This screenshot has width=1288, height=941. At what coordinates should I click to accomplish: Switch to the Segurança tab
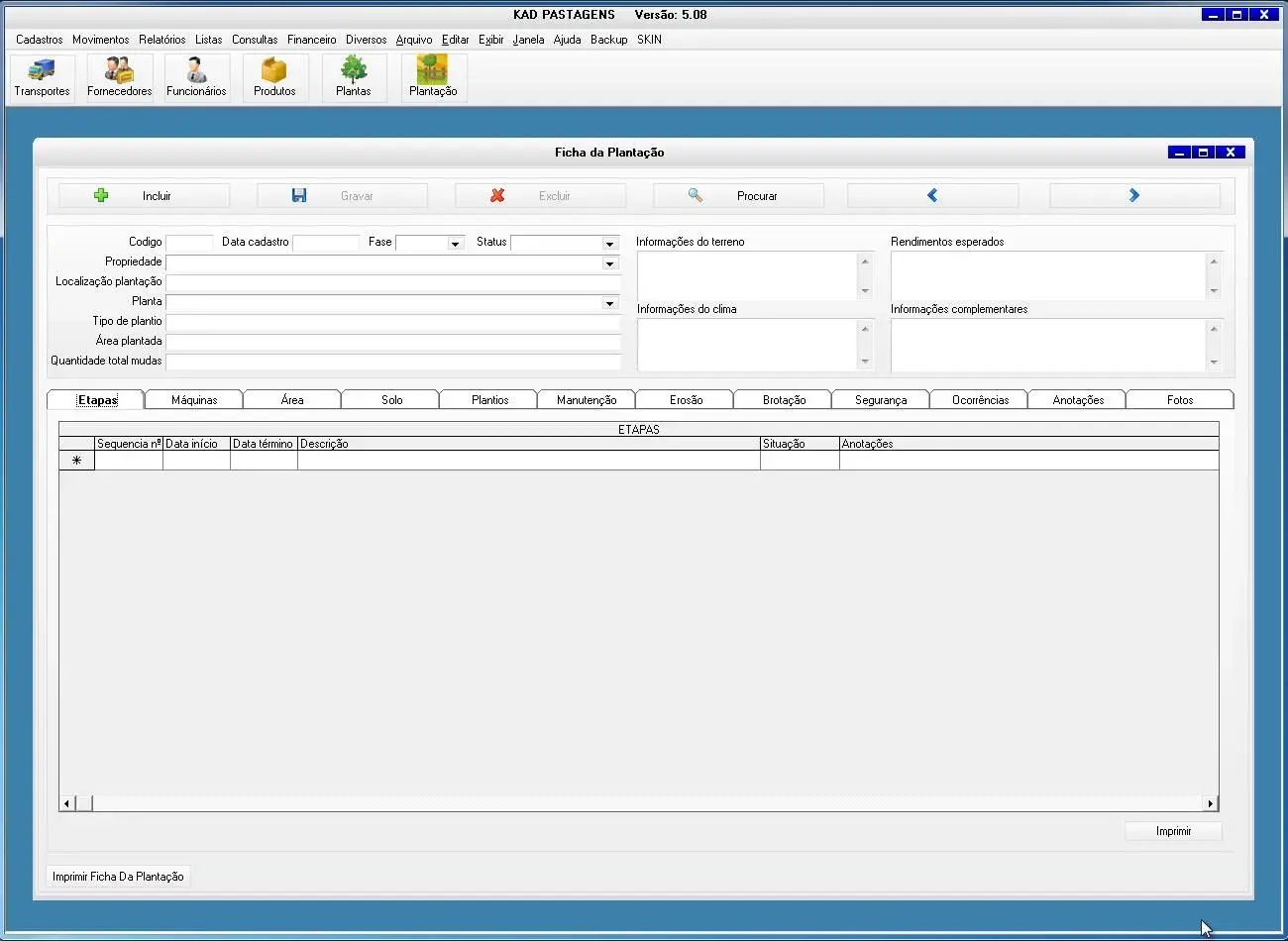click(x=881, y=400)
